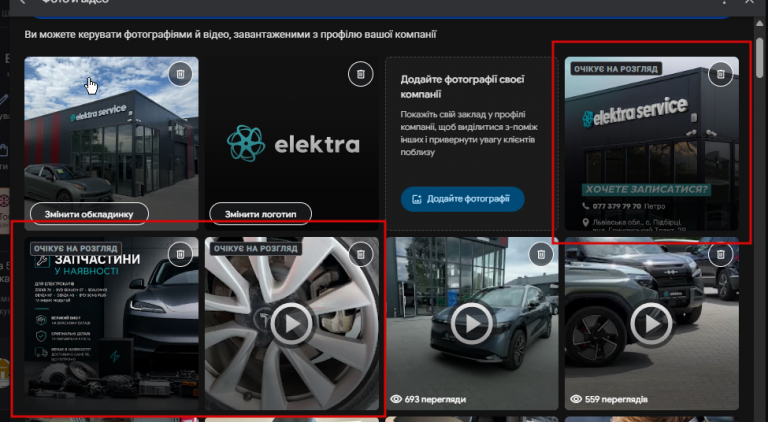Click Змінити логотип button
Viewport: 768px width, 422px height.
click(261, 214)
